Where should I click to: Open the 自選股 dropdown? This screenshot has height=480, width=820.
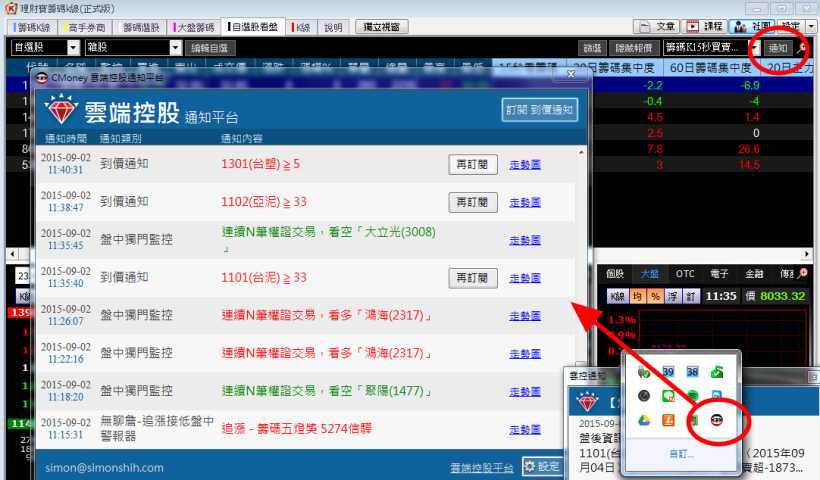[x=73, y=48]
